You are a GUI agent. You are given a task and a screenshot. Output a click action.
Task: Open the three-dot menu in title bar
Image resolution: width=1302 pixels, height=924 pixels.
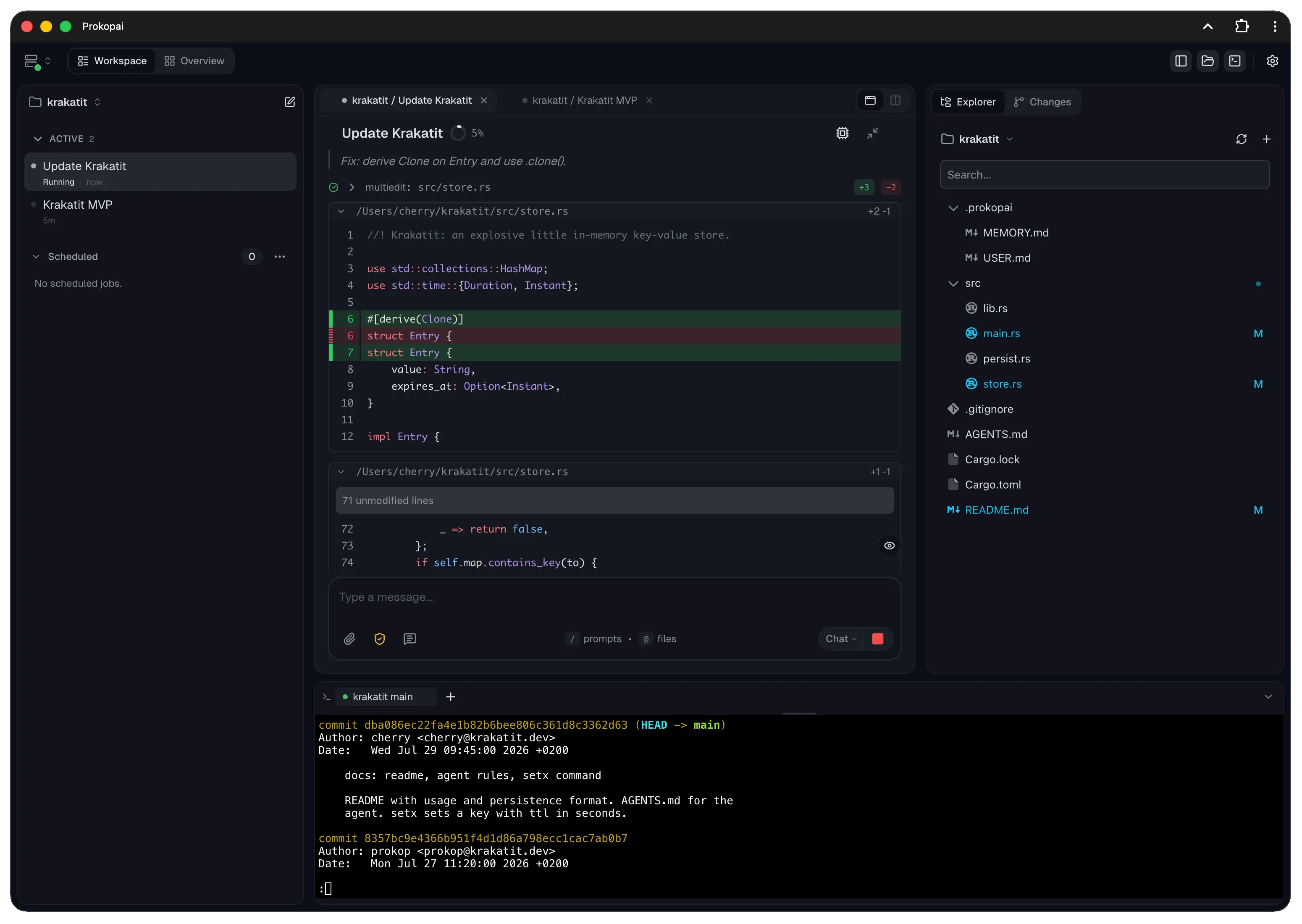(1275, 26)
